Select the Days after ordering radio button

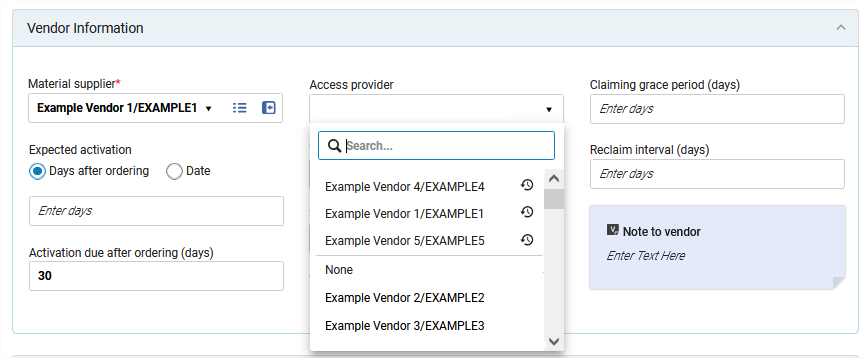pos(38,172)
